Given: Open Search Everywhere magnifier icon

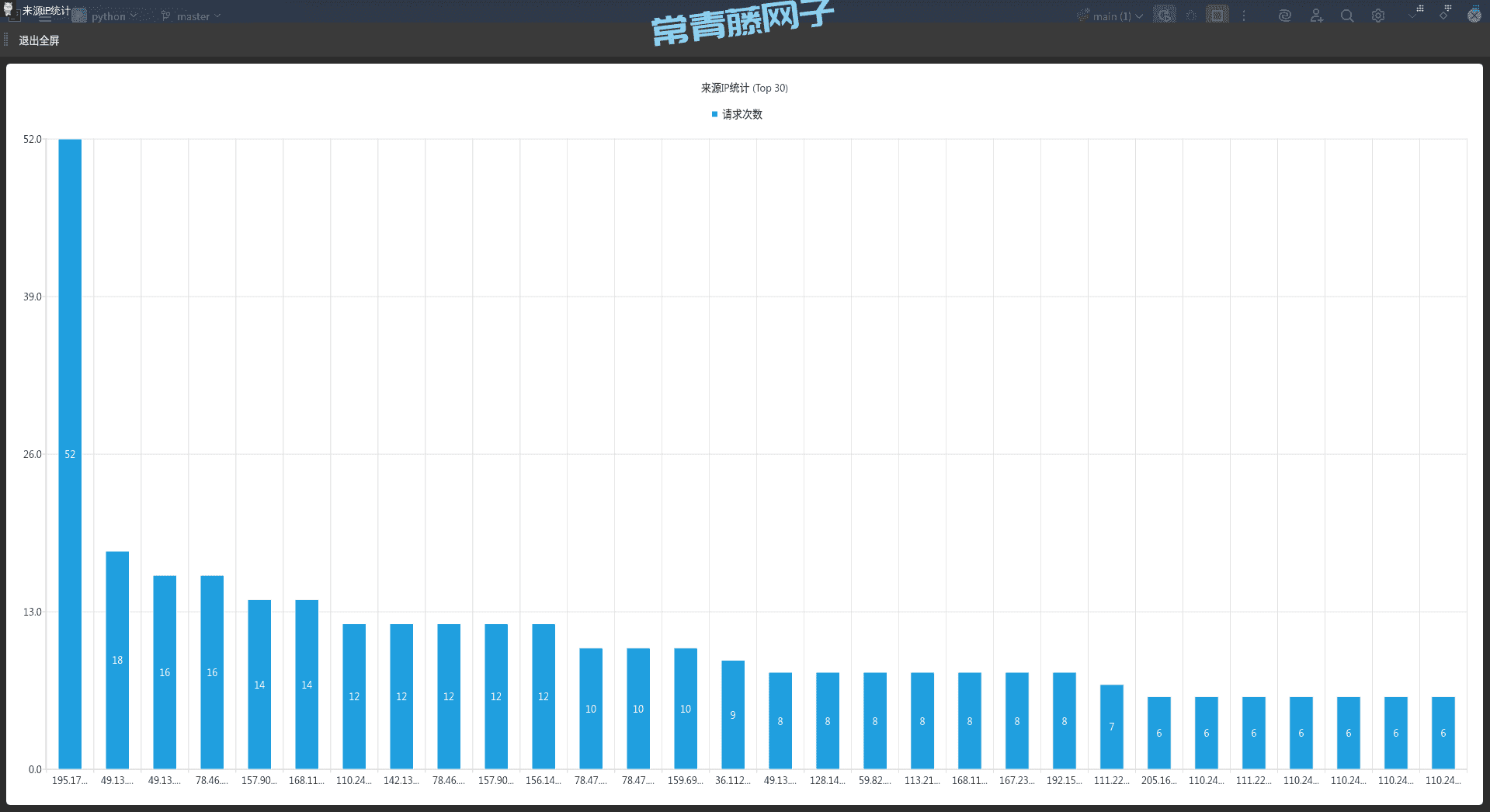Looking at the screenshot, I should 1347,16.
